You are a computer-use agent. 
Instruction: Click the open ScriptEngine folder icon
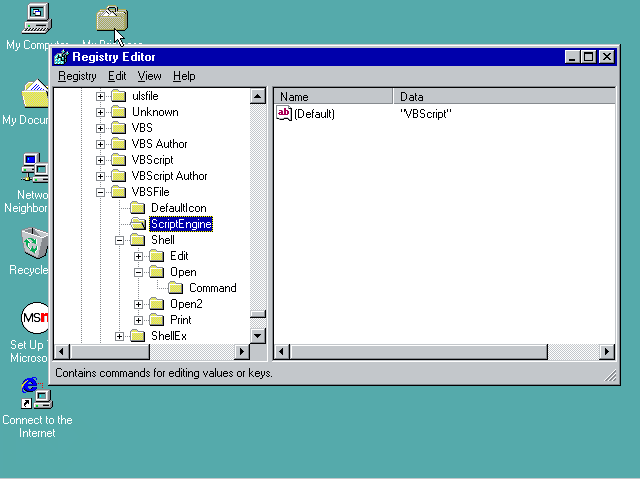pos(138,224)
